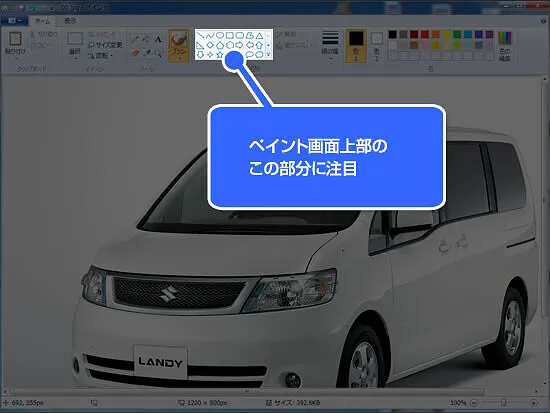Click the zoom-in plus button
The height and width of the screenshot is (413, 550).
pyautogui.click(x=534, y=403)
